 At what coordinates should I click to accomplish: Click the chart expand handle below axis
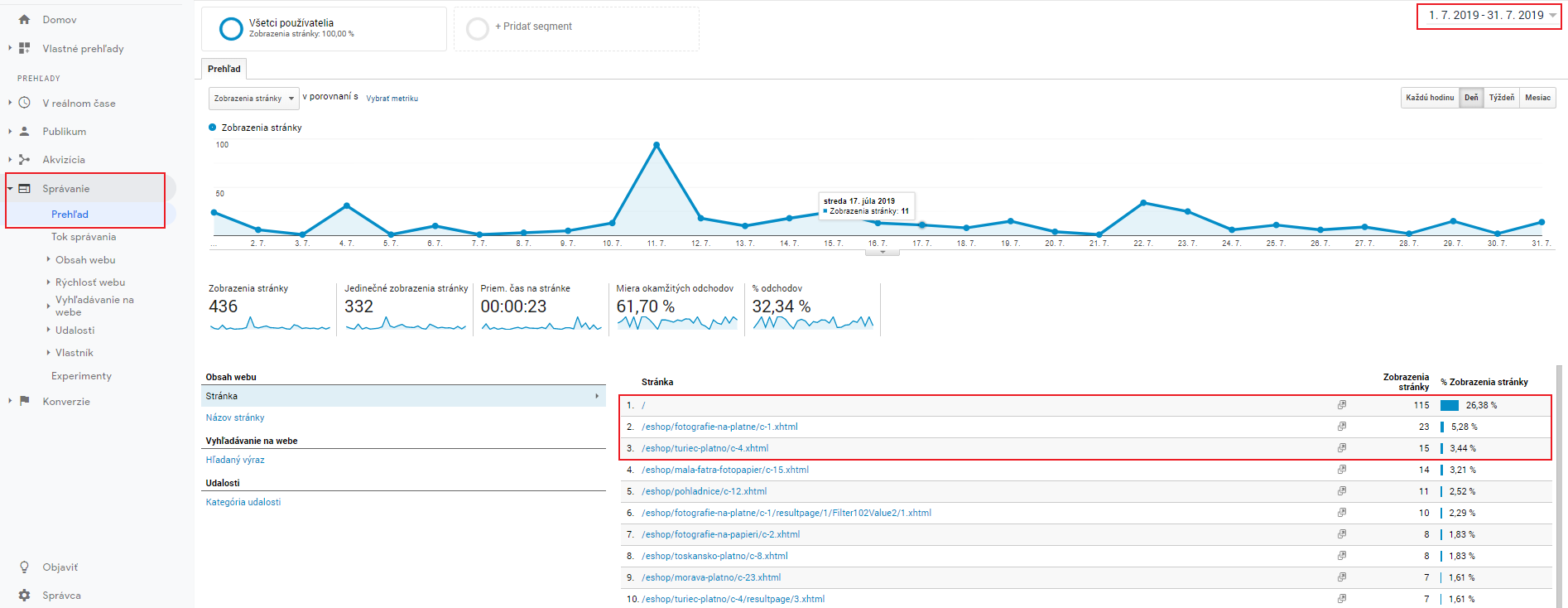point(882,252)
